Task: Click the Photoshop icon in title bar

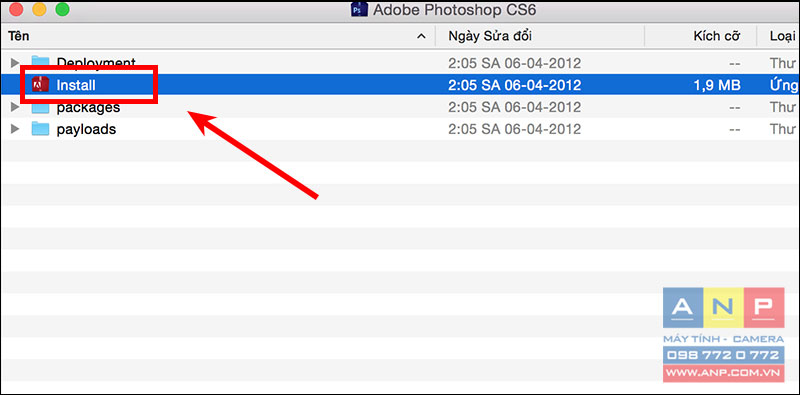Action: click(359, 9)
